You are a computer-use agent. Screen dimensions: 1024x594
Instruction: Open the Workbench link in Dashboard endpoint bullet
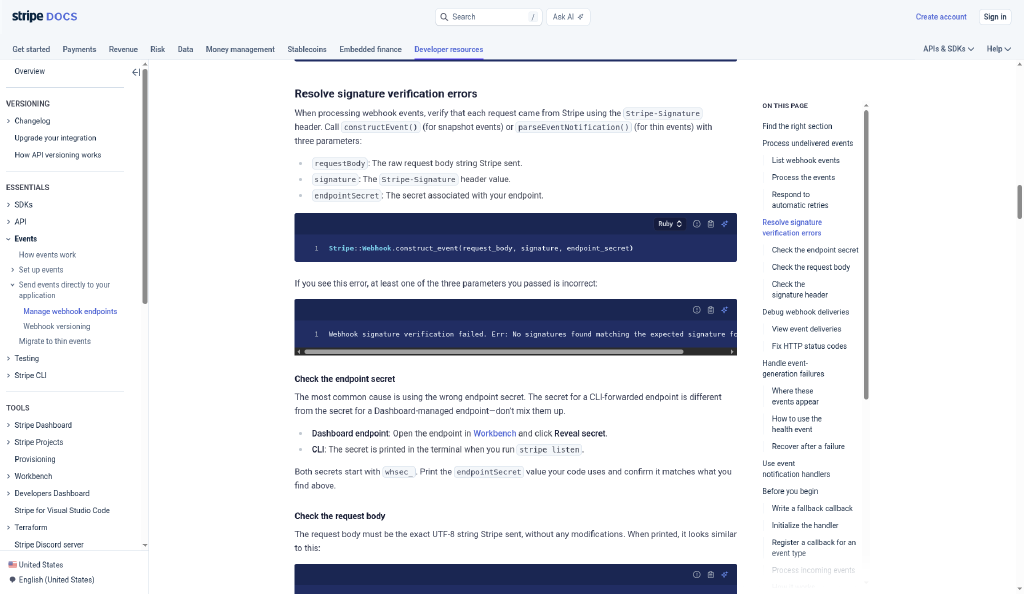tap(494, 433)
